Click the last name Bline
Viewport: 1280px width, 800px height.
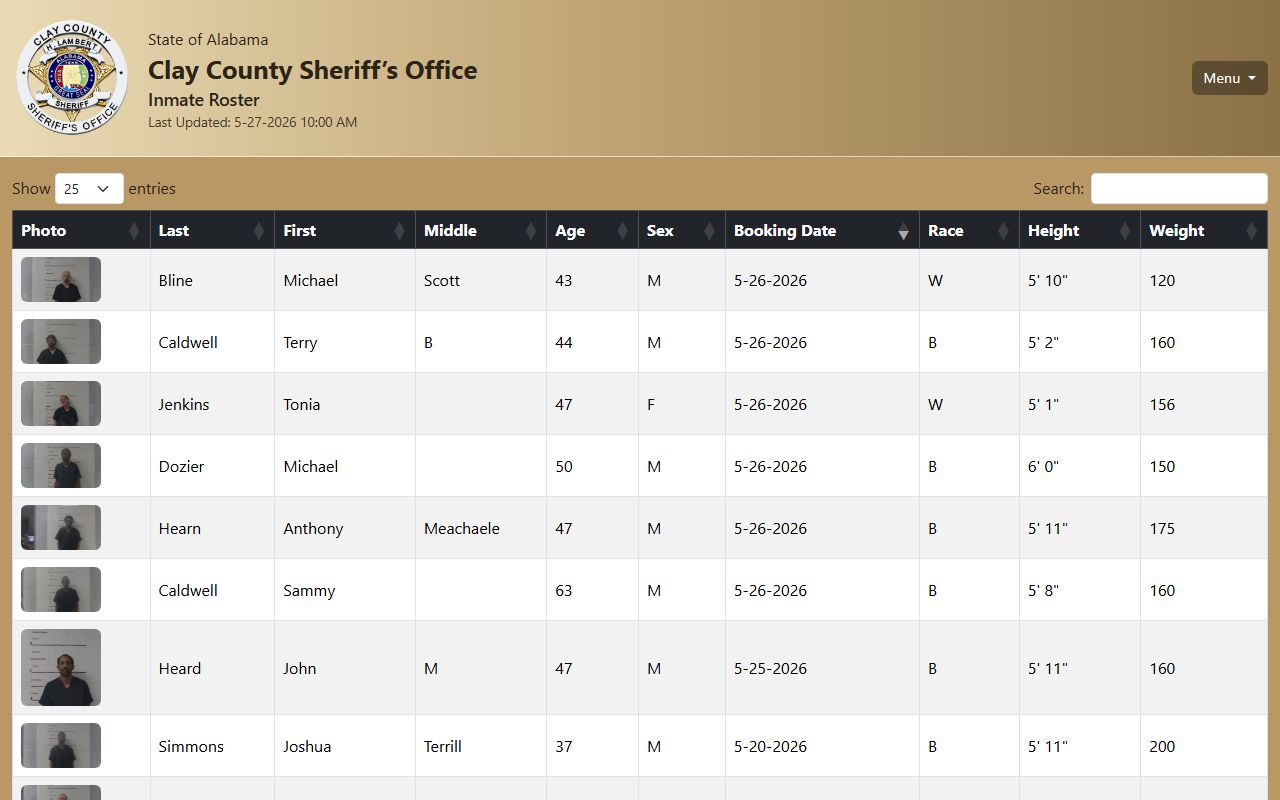click(176, 280)
